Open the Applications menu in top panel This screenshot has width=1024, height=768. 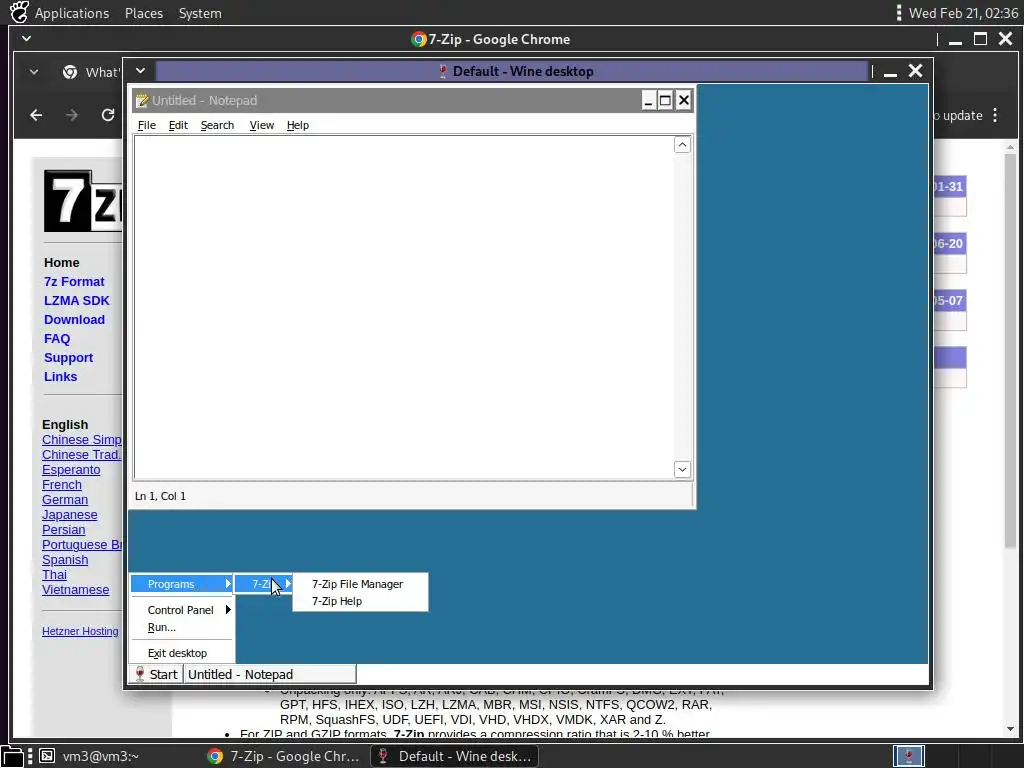coord(72,13)
